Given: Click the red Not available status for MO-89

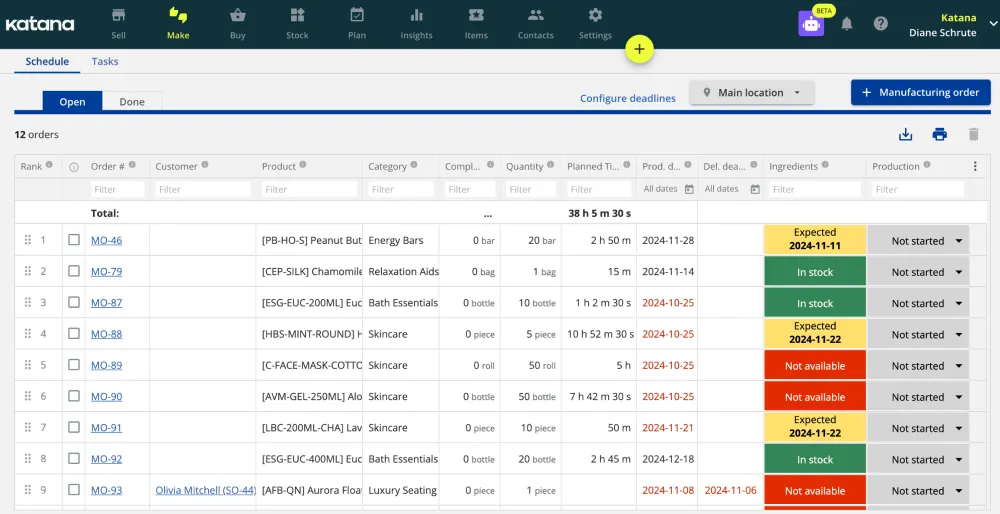Looking at the screenshot, I should (814, 366).
